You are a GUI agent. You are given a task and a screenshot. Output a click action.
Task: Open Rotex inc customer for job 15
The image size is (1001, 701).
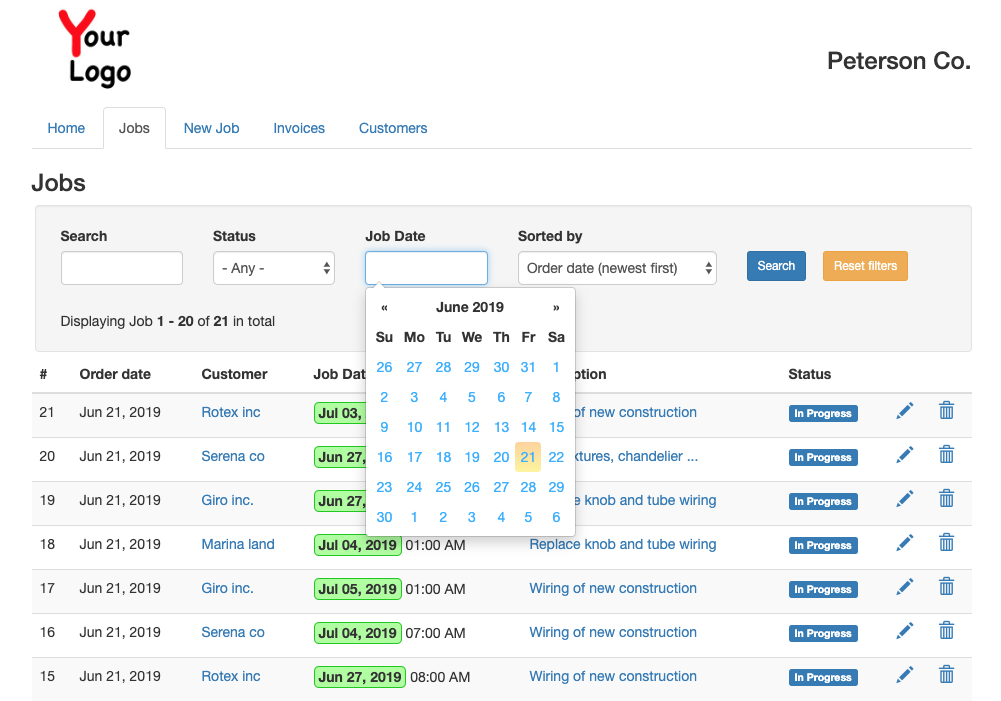tap(231, 677)
